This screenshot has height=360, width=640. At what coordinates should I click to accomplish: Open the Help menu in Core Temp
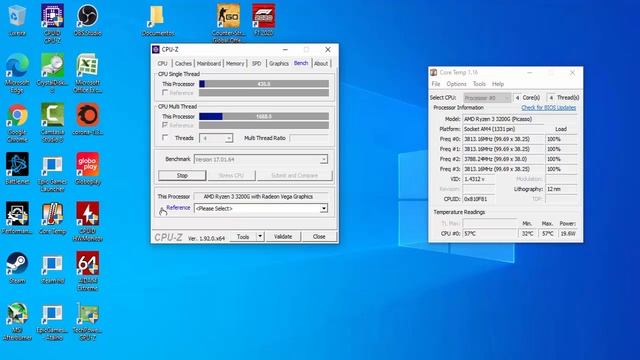pos(498,84)
